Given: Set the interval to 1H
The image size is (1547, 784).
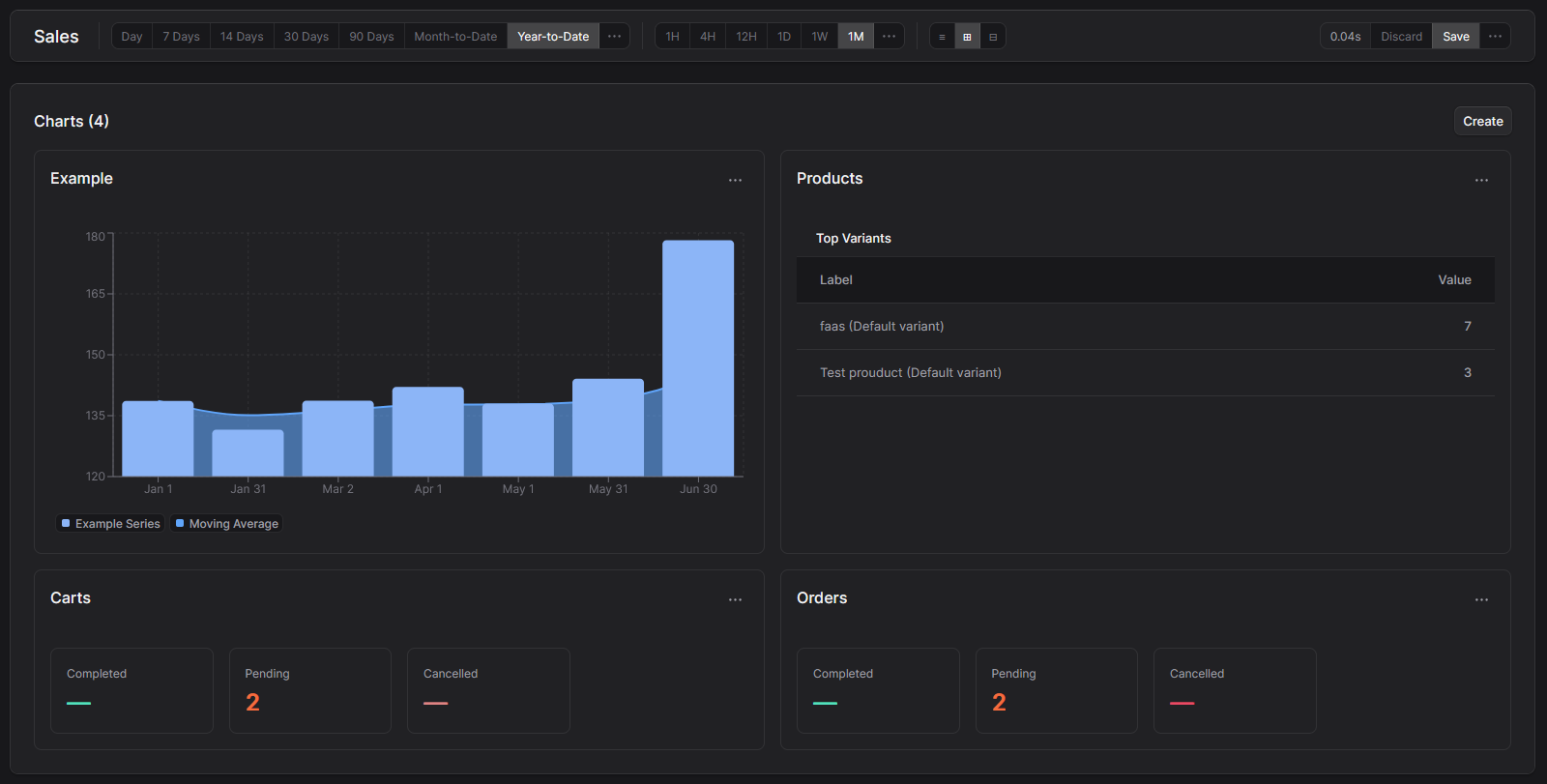Looking at the screenshot, I should click(x=673, y=37).
